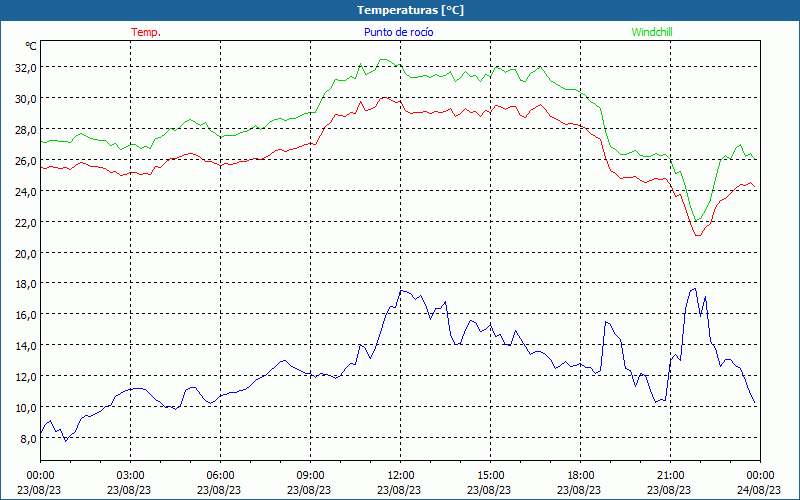Image resolution: width=800 pixels, height=500 pixels.
Task: Click the 14,0 value on temperature axis
Action: [26, 346]
